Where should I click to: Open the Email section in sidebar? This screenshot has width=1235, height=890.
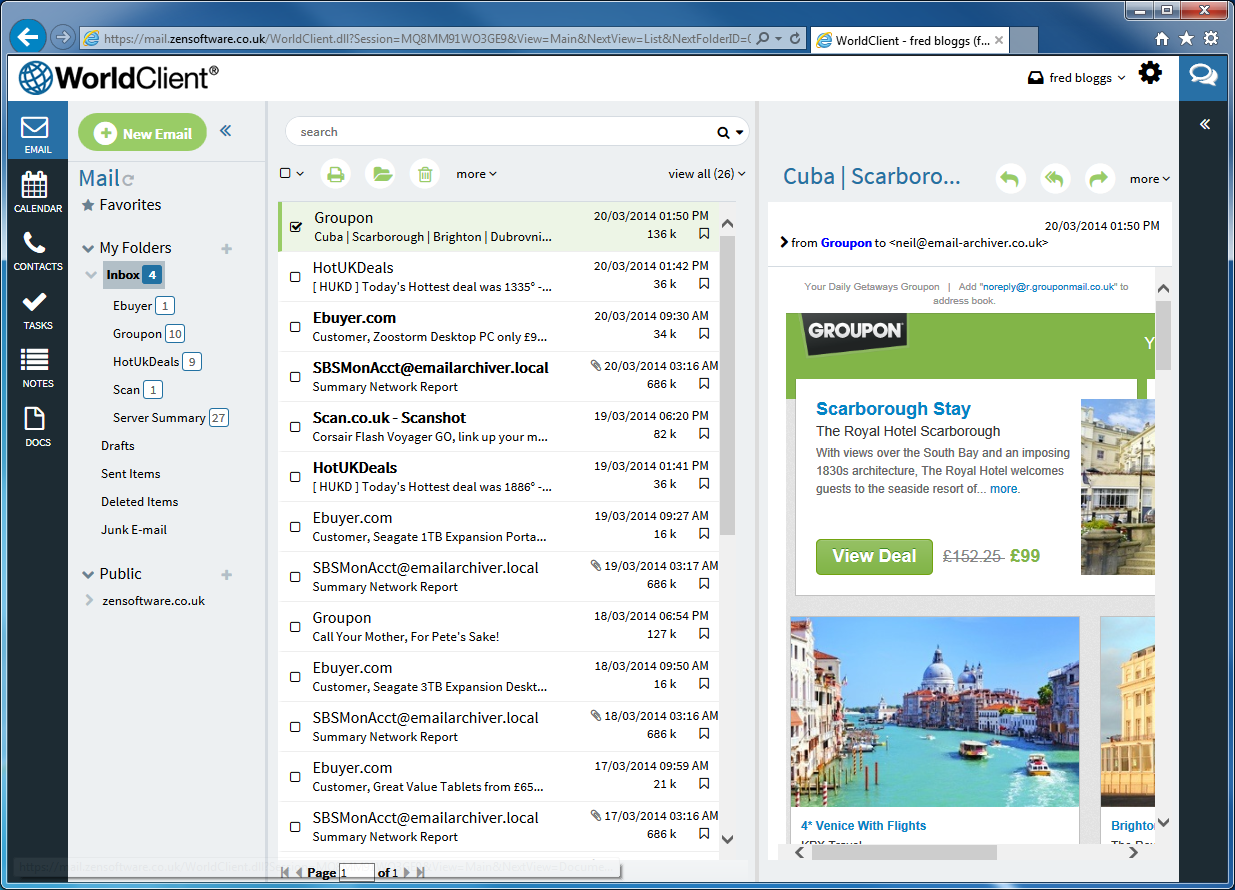37,134
